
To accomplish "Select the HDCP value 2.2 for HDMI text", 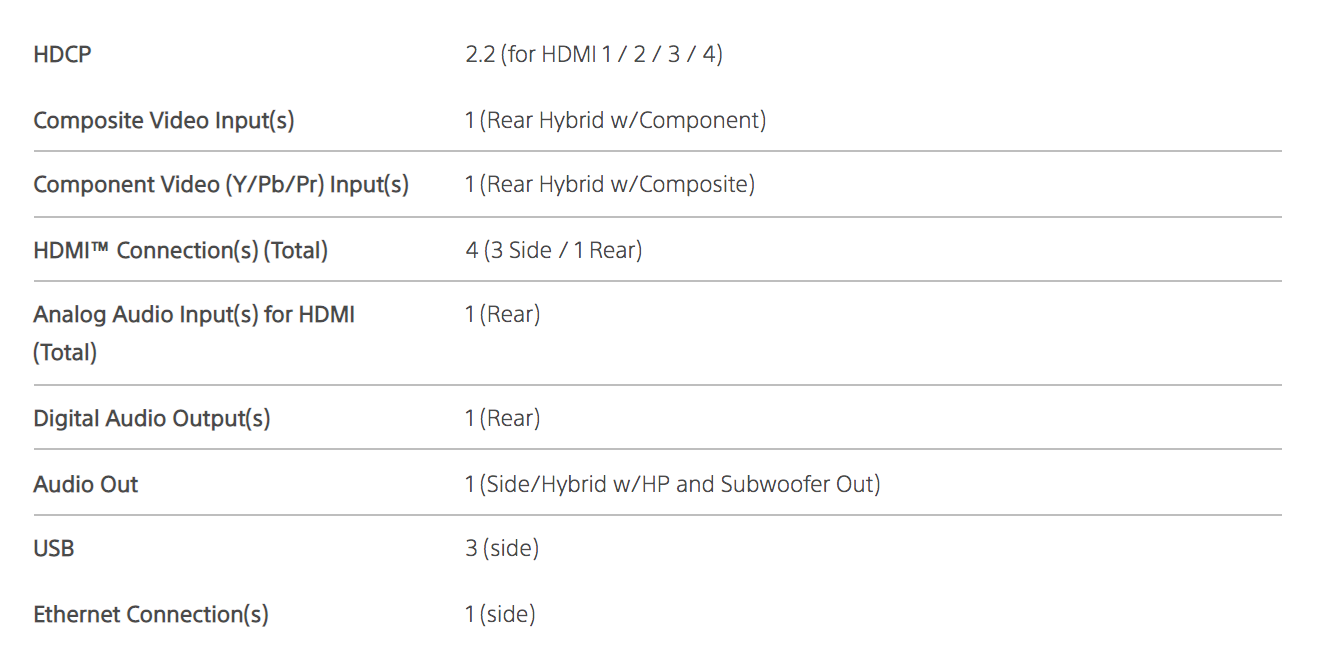I will pyautogui.click(x=593, y=54).
